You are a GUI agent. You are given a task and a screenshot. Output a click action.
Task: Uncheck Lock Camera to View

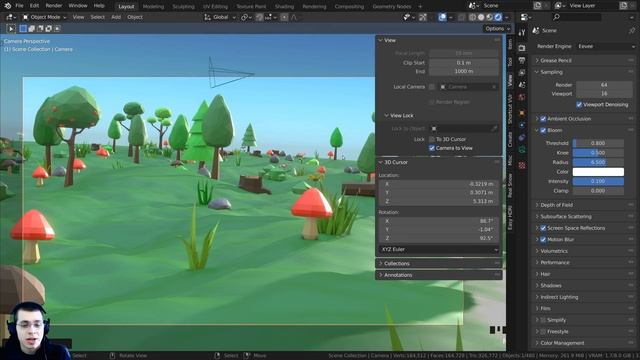coord(432,148)
